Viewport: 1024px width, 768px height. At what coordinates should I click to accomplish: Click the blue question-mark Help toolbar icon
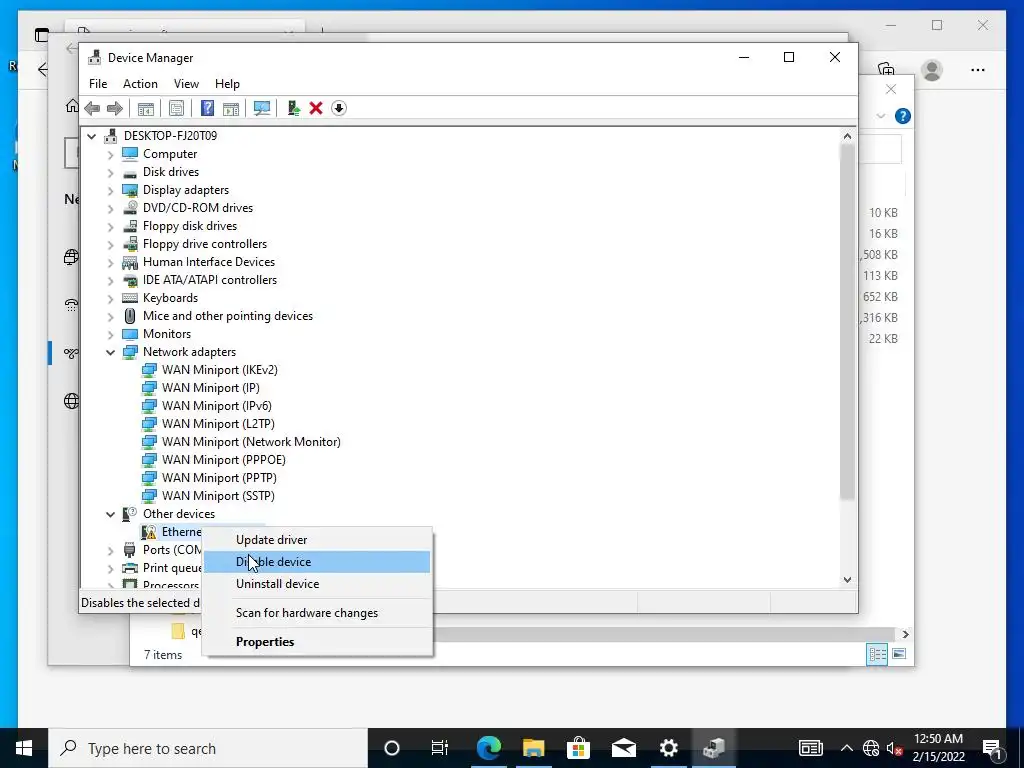[207, 108]
